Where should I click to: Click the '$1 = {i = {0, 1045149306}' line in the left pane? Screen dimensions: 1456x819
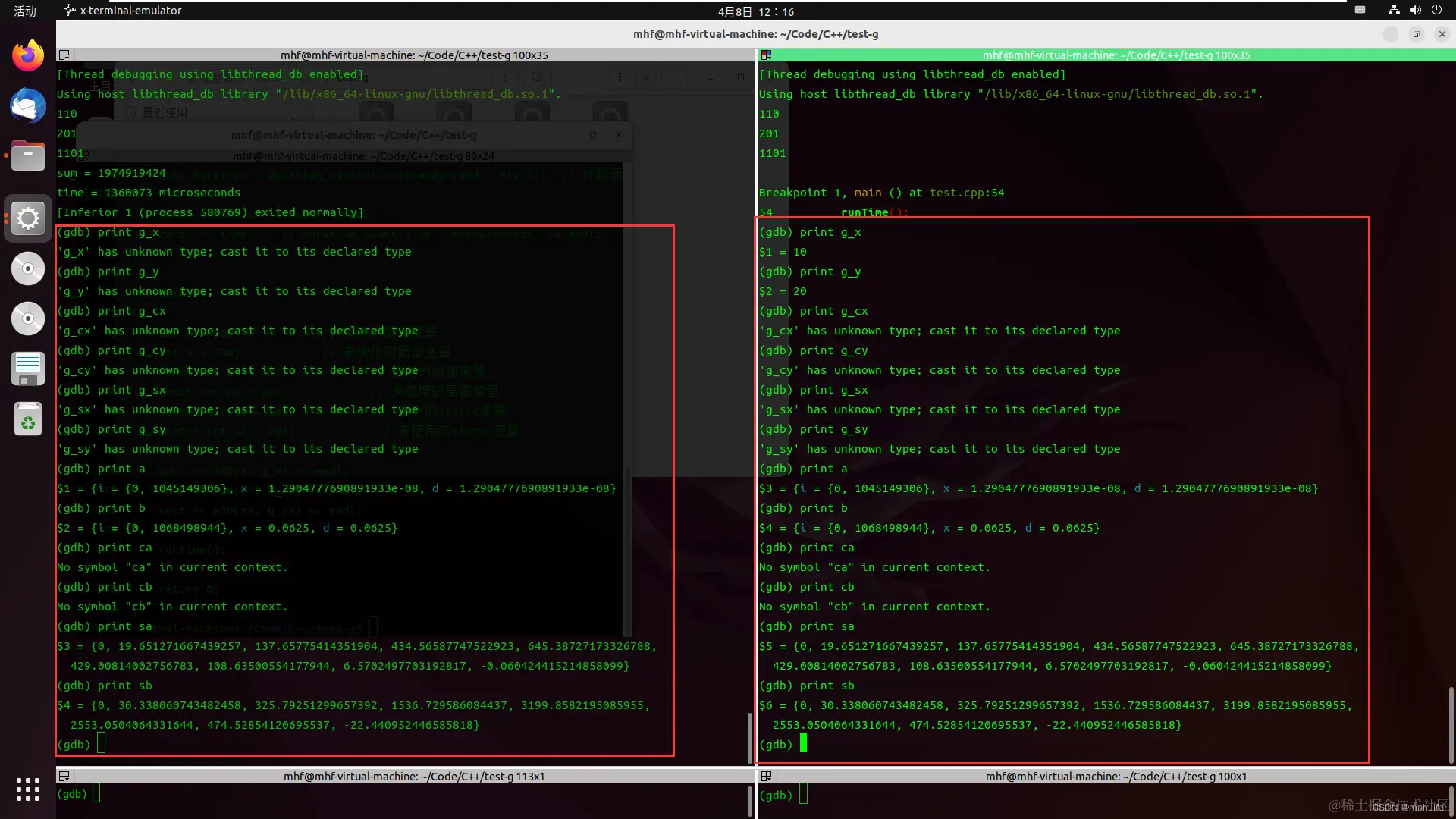coord(337,488)
